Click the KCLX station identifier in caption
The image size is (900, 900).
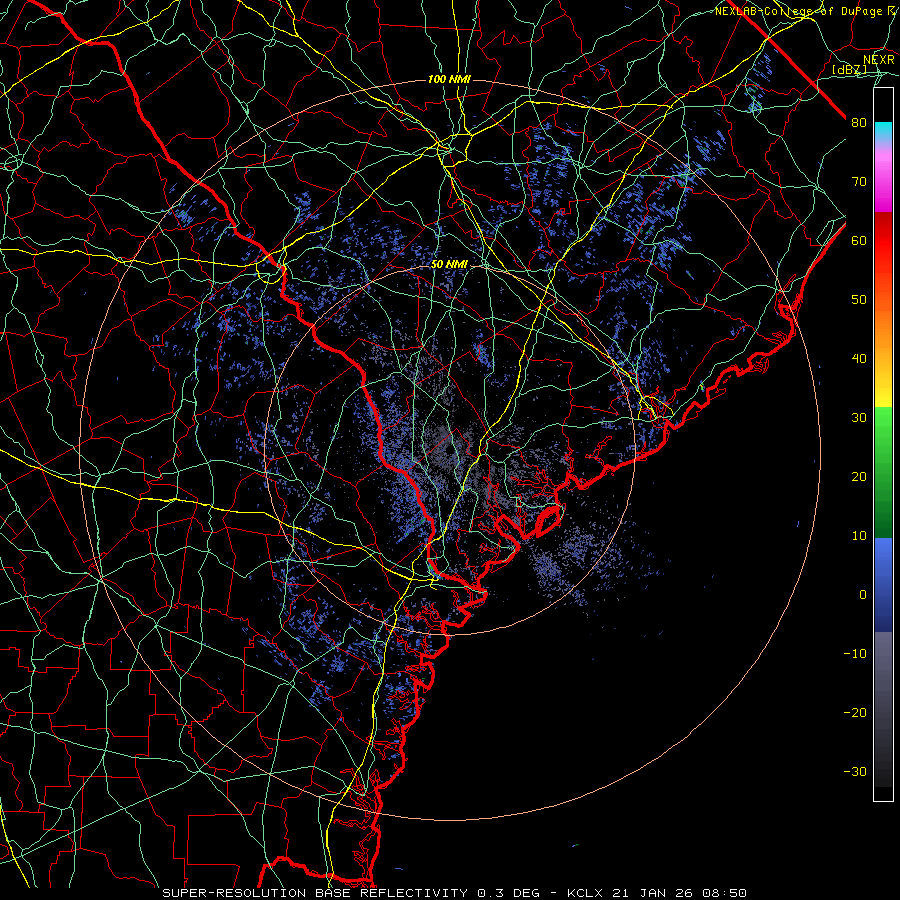[584, 893]
